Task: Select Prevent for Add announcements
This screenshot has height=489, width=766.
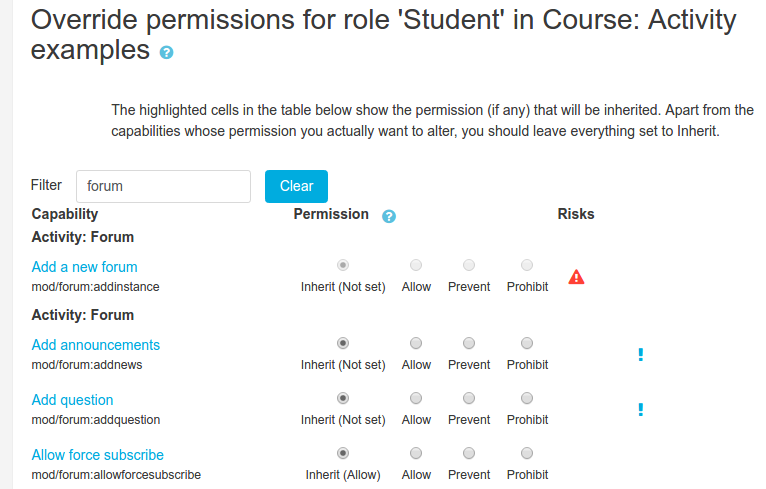Action: (x=469, y=343)
